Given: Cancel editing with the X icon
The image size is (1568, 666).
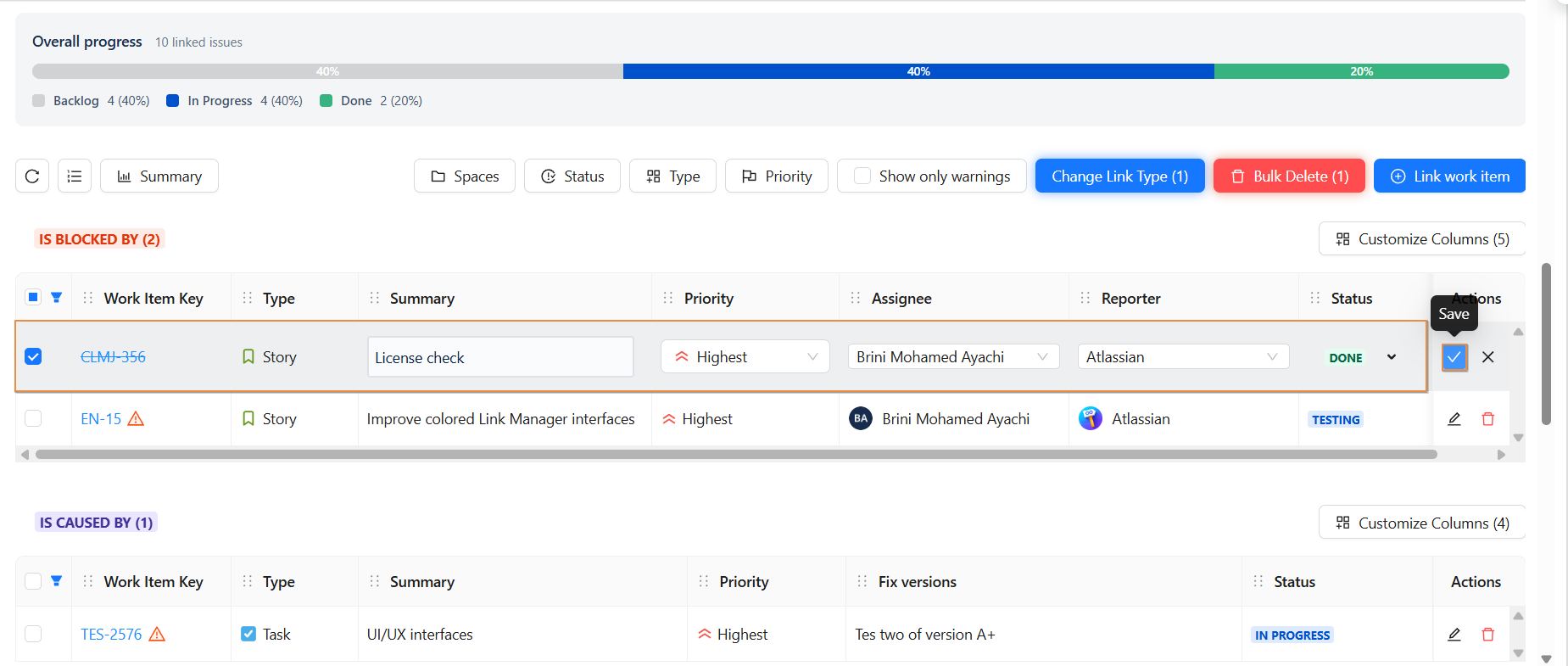Looking at the screenshot, I should click(1488, 357).
